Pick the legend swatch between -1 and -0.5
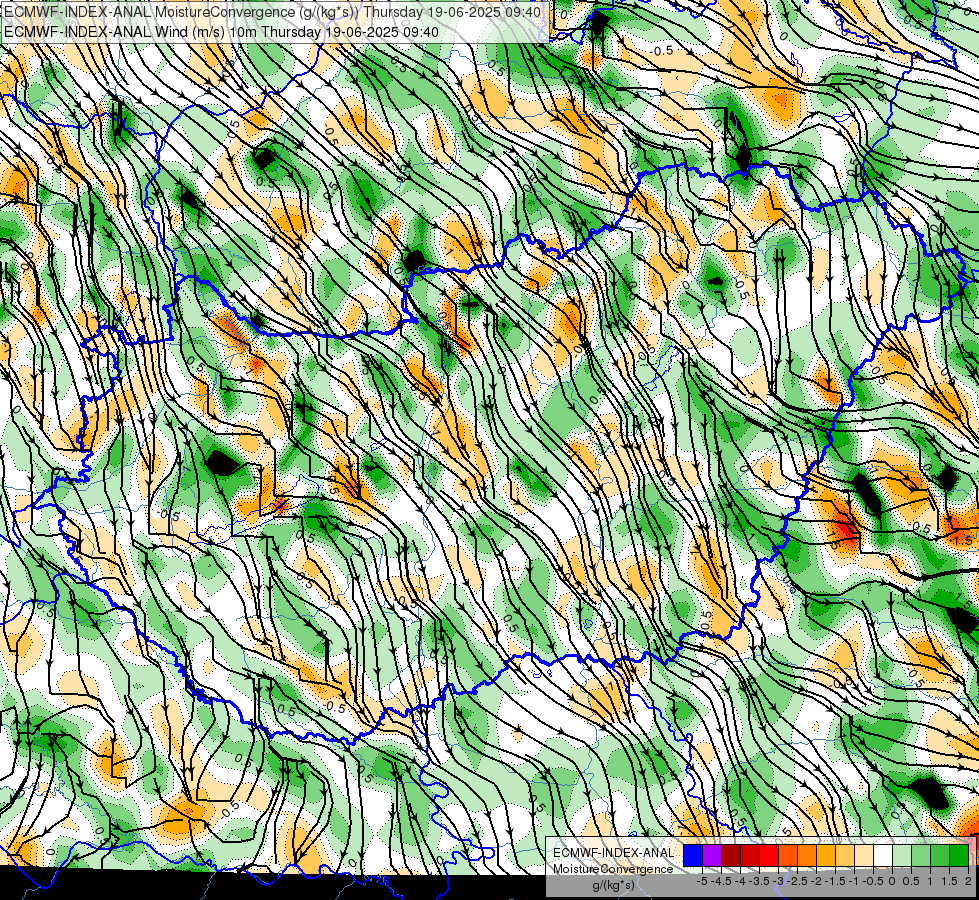 coord(864,855)
